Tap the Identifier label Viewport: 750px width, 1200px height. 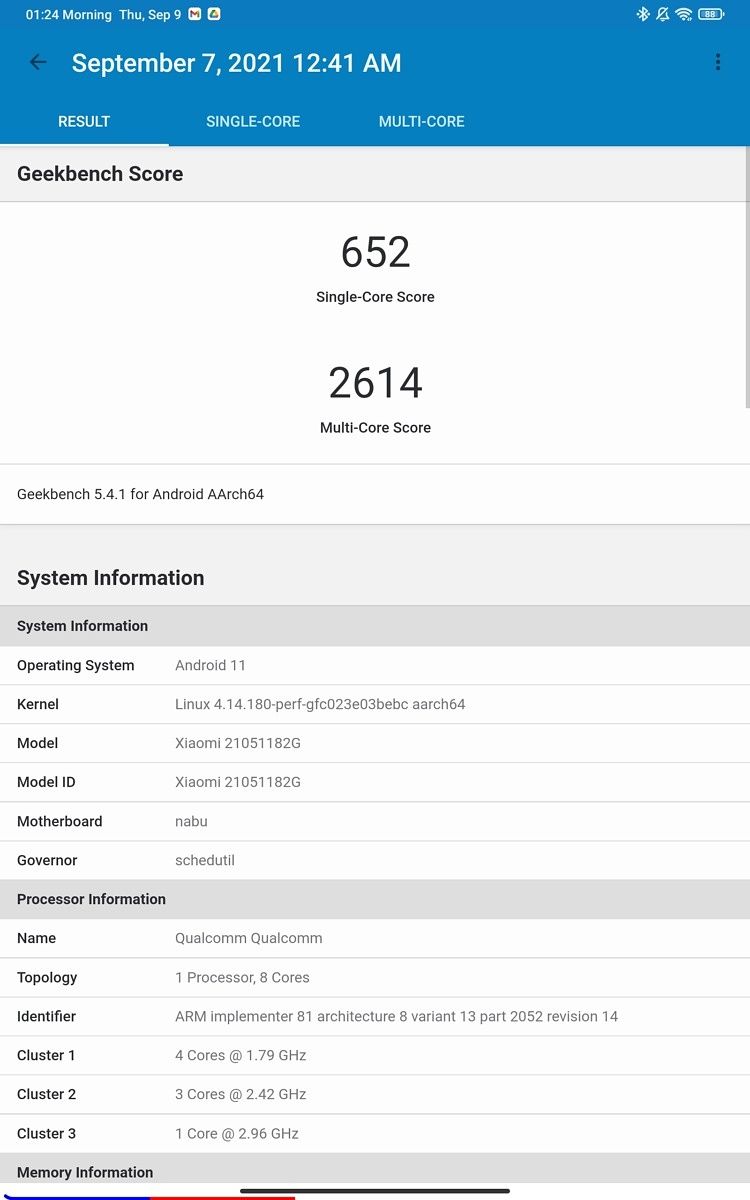pos(46,1016)
